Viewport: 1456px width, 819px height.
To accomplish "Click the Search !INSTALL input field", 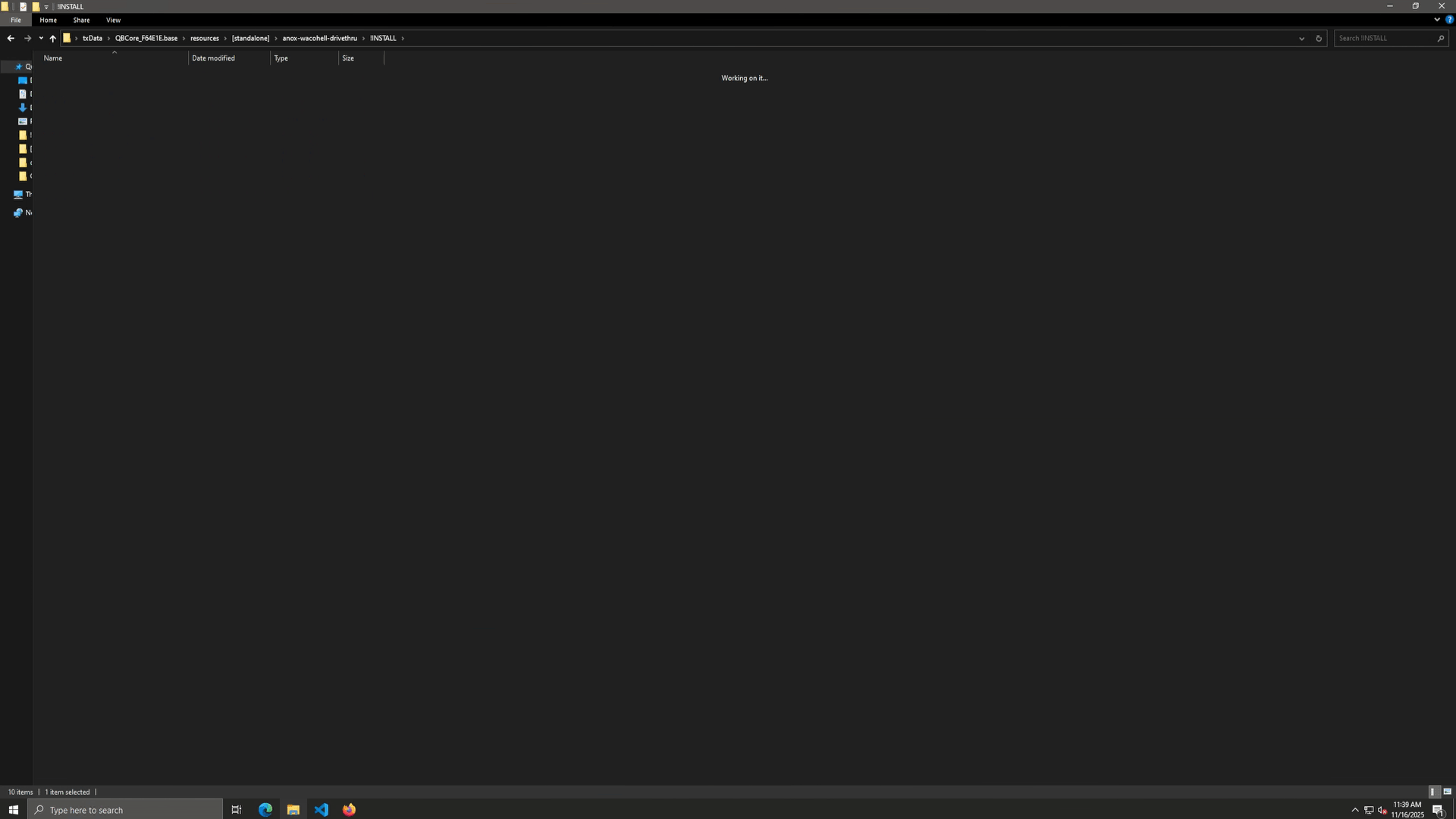I will tap(1384, 38).
